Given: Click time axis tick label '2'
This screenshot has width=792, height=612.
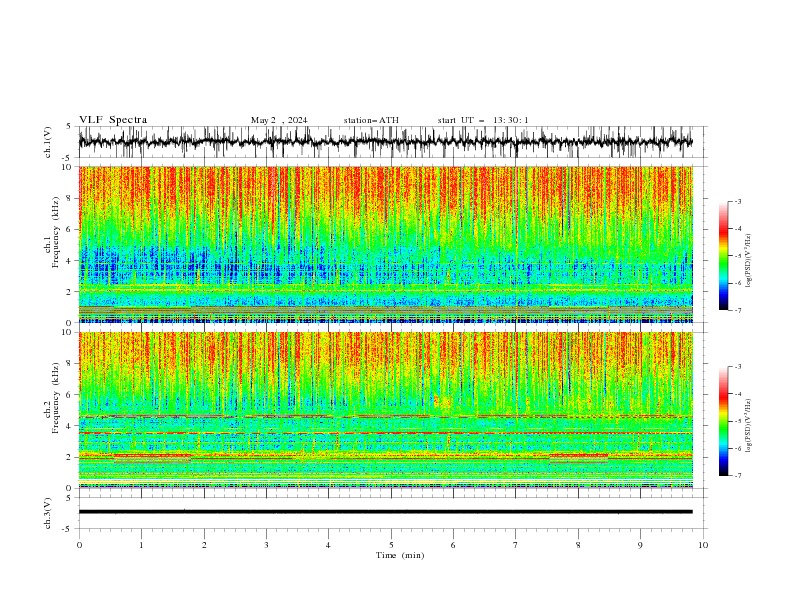Looking at the screenshot, I should point(204,545).
